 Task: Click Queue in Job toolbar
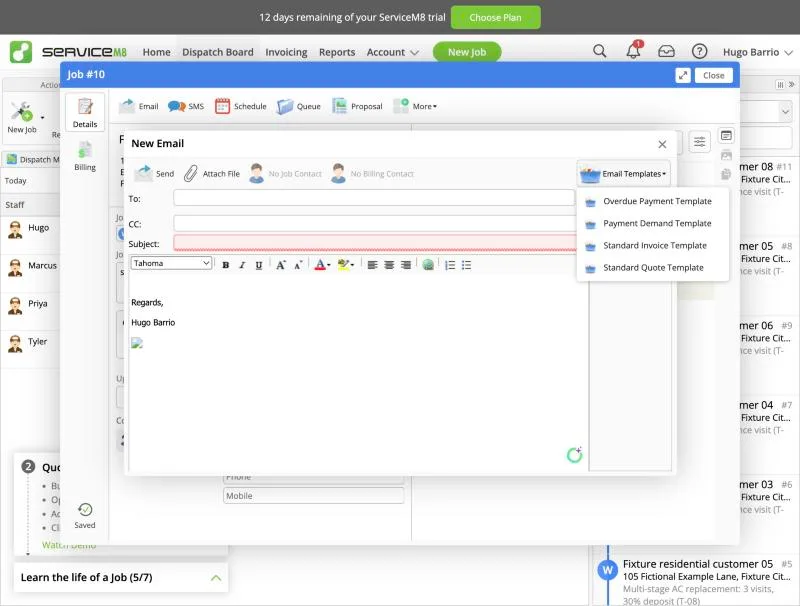pos(299,106)
